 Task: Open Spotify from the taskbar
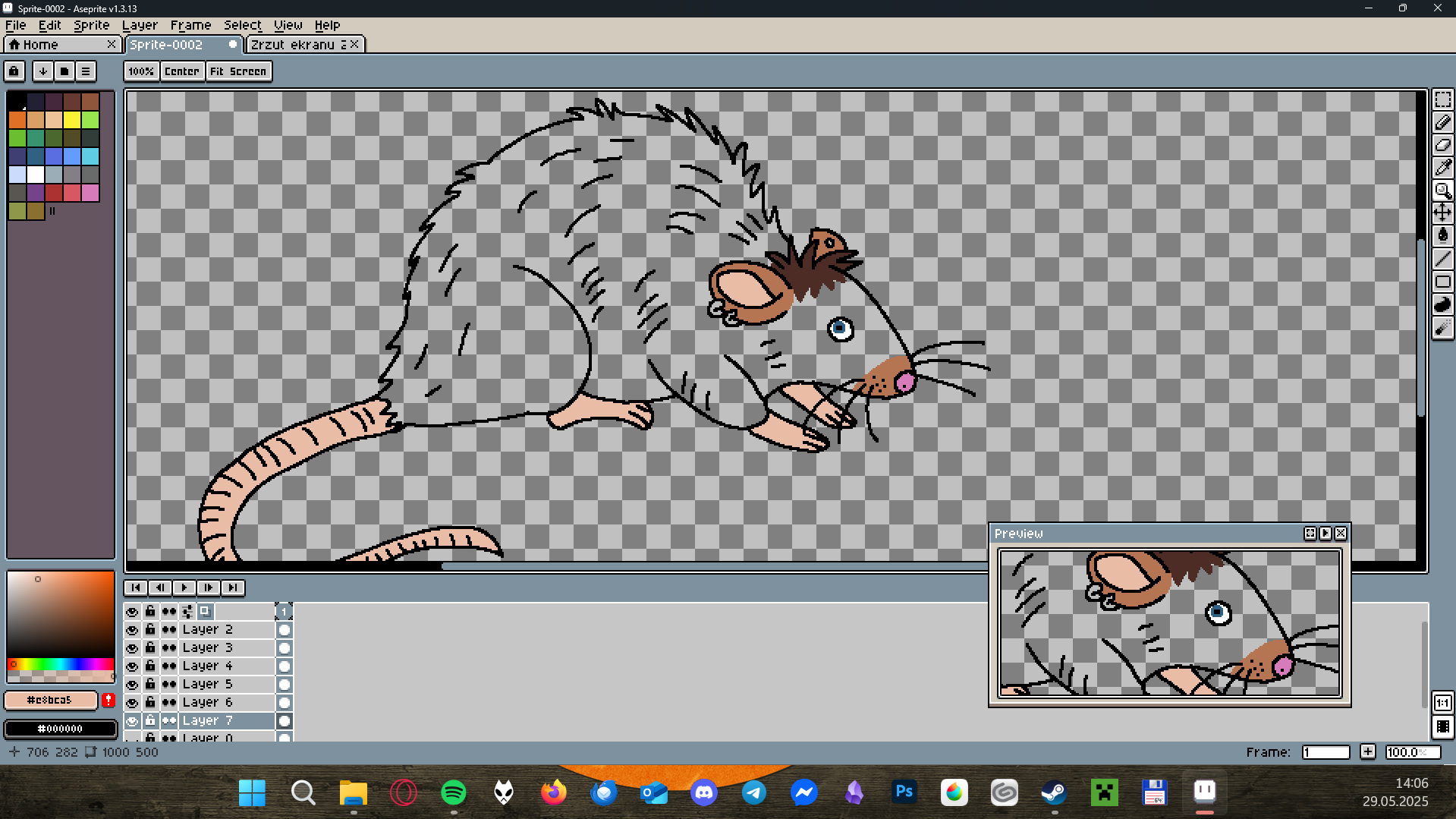pyautogui.click(x=454, y=792)
